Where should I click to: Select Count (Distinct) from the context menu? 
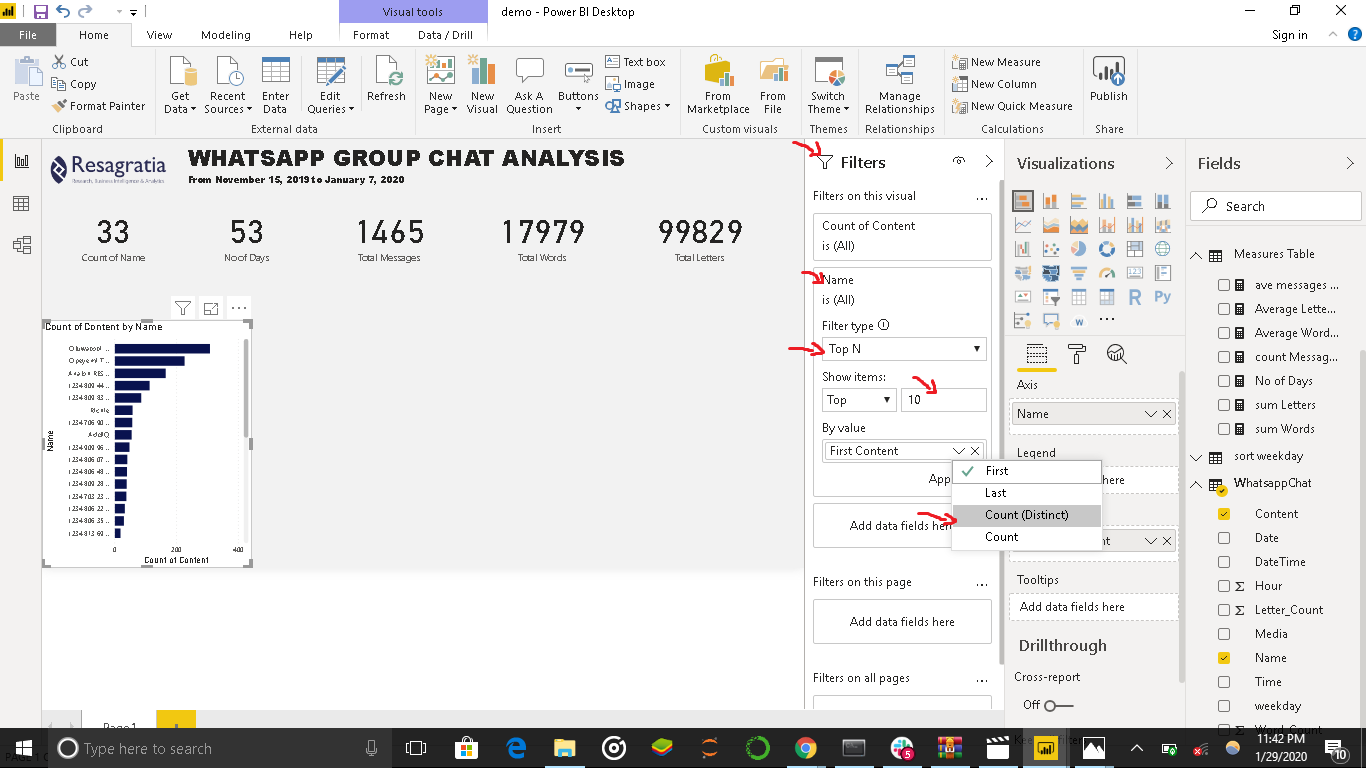click(1026, 514)
